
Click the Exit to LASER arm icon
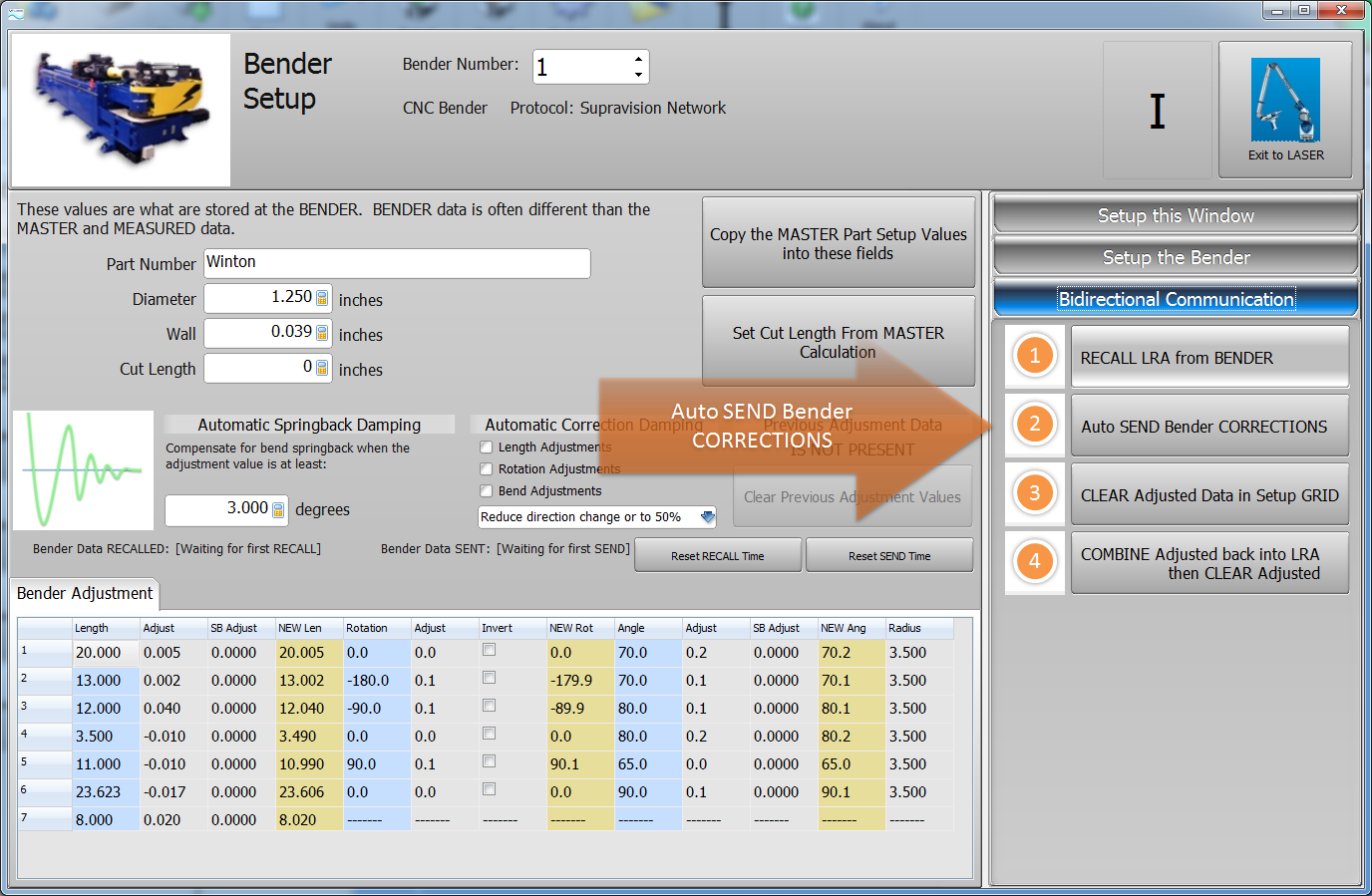pyautogui.click(x=1285, y=100)
